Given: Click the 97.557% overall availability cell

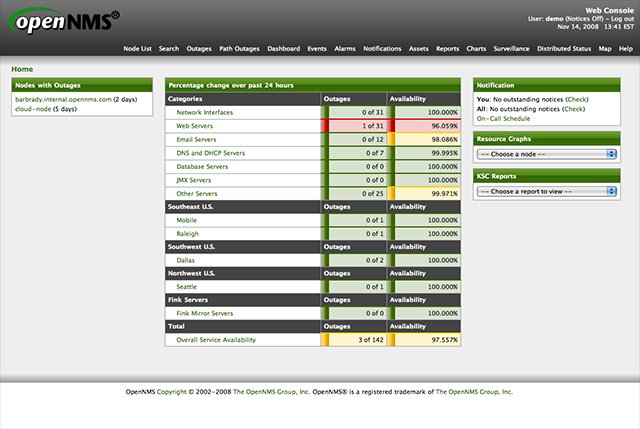Looking at the screenshot, I should point(424,340).
